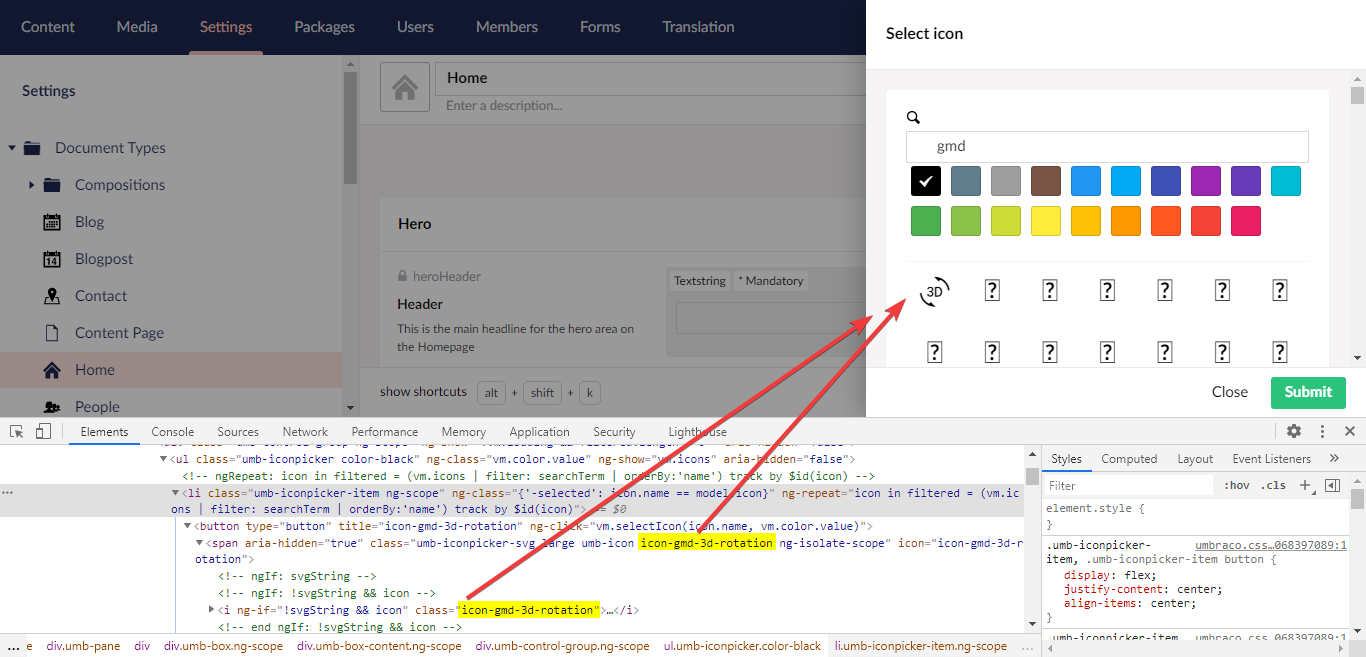This screenshot has height=657, width=1366.
Task: Select the 3D rotation icon in picker
Action: pyautogui.click(x=935, y=291)
